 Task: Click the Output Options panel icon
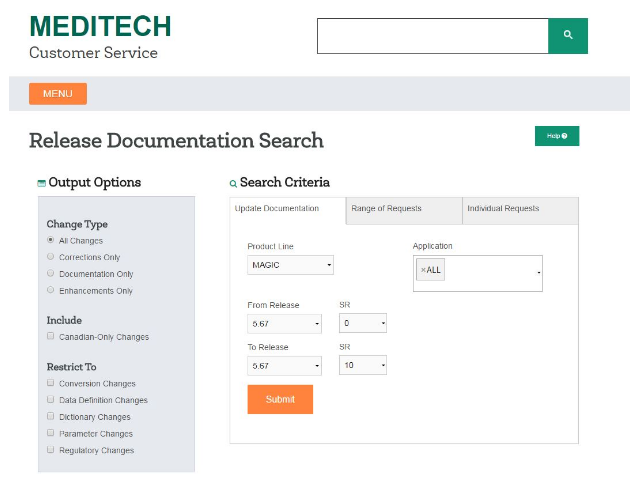pyautogui.click(x=41, y=183)
